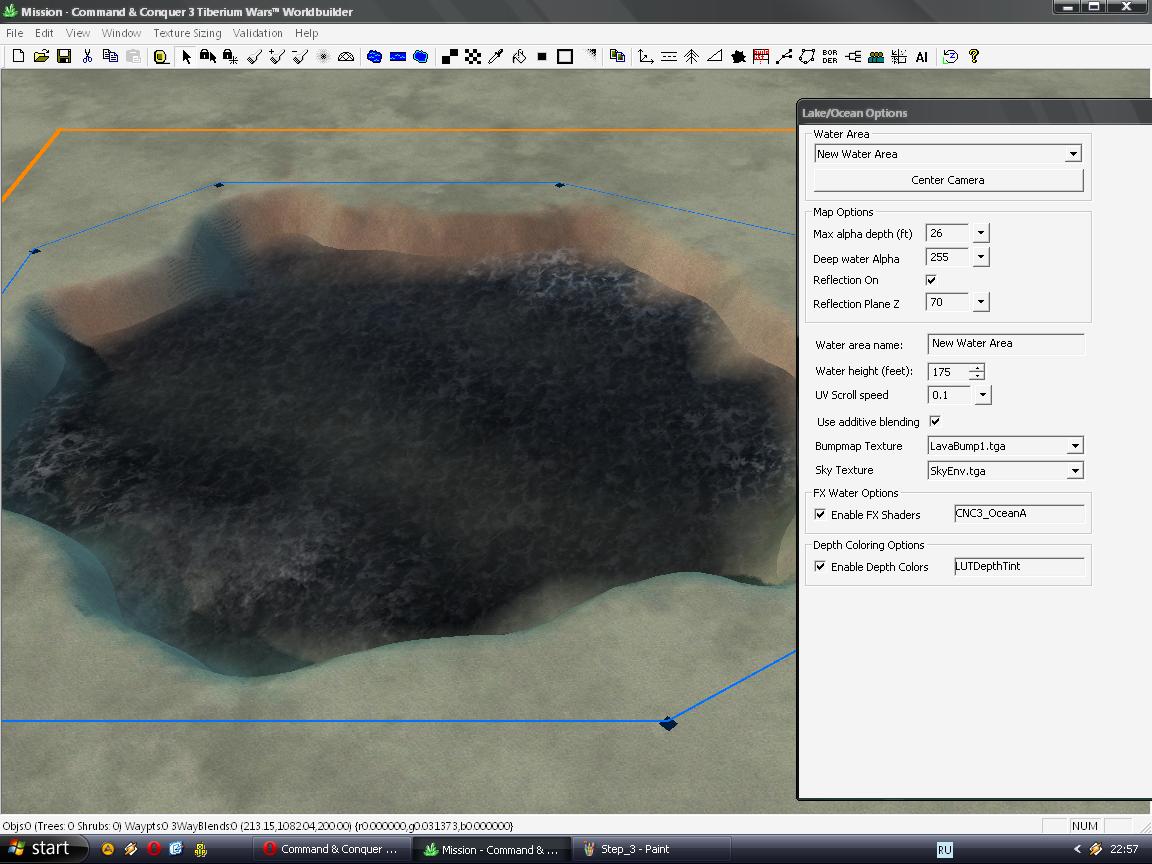Image resolution: width=1152 pixels, height=864 pixels.
Task: Open the Deep water Alpha dropdown
Action: click(x=981, y=257)
